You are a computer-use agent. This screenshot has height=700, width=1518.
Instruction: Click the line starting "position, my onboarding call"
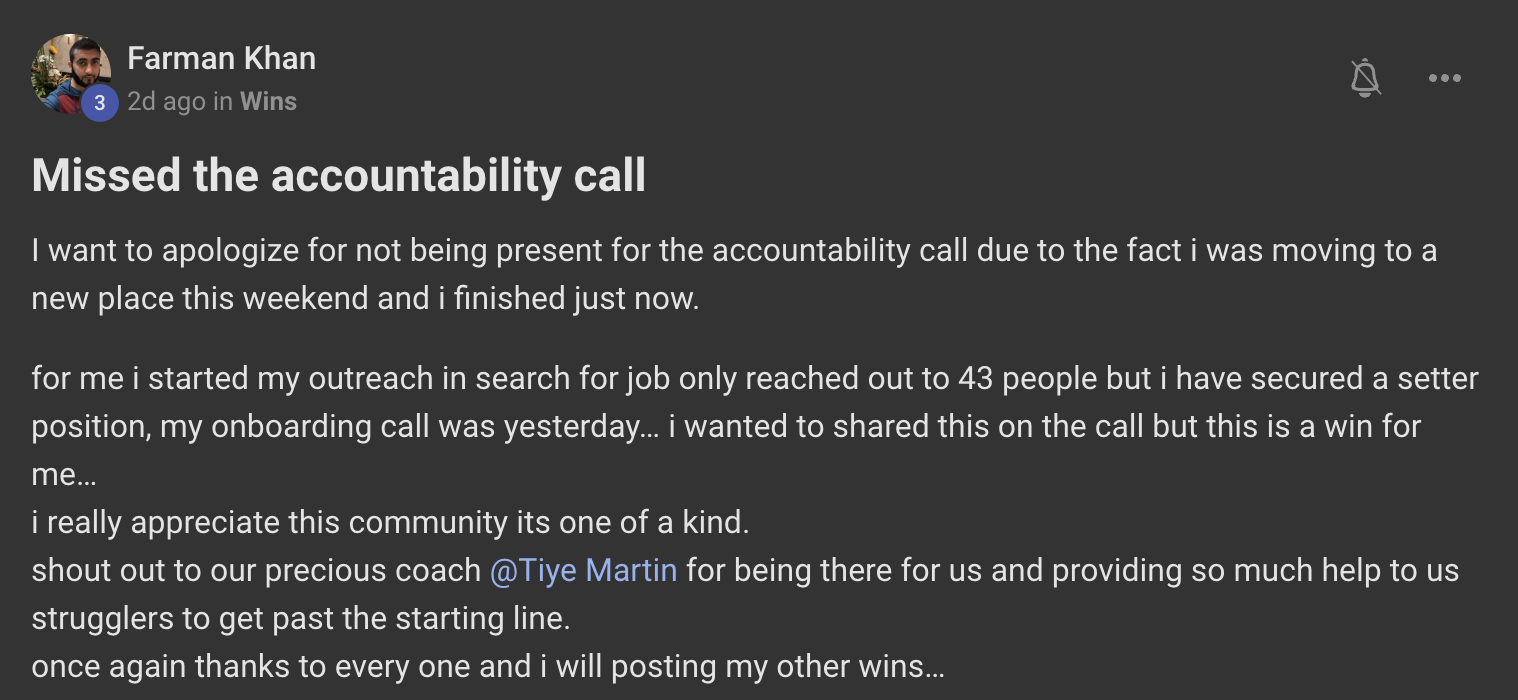[725, 426]
